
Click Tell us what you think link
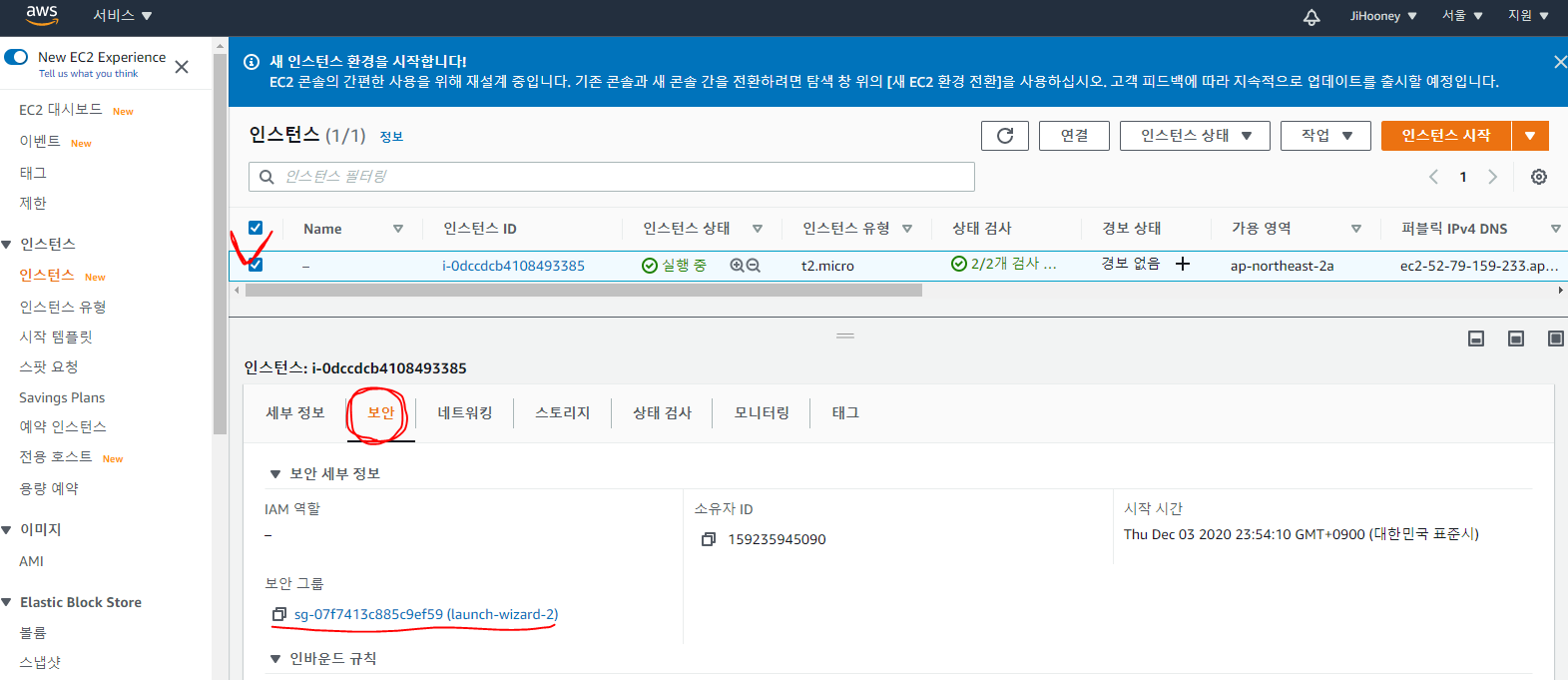pos(89,74)
